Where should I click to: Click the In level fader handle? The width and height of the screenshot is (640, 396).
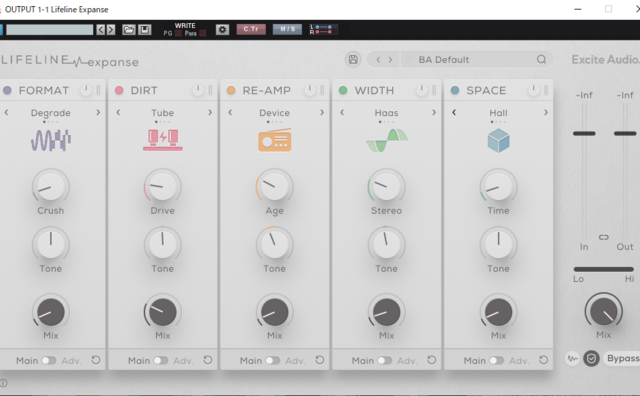[x=584, y=133]
